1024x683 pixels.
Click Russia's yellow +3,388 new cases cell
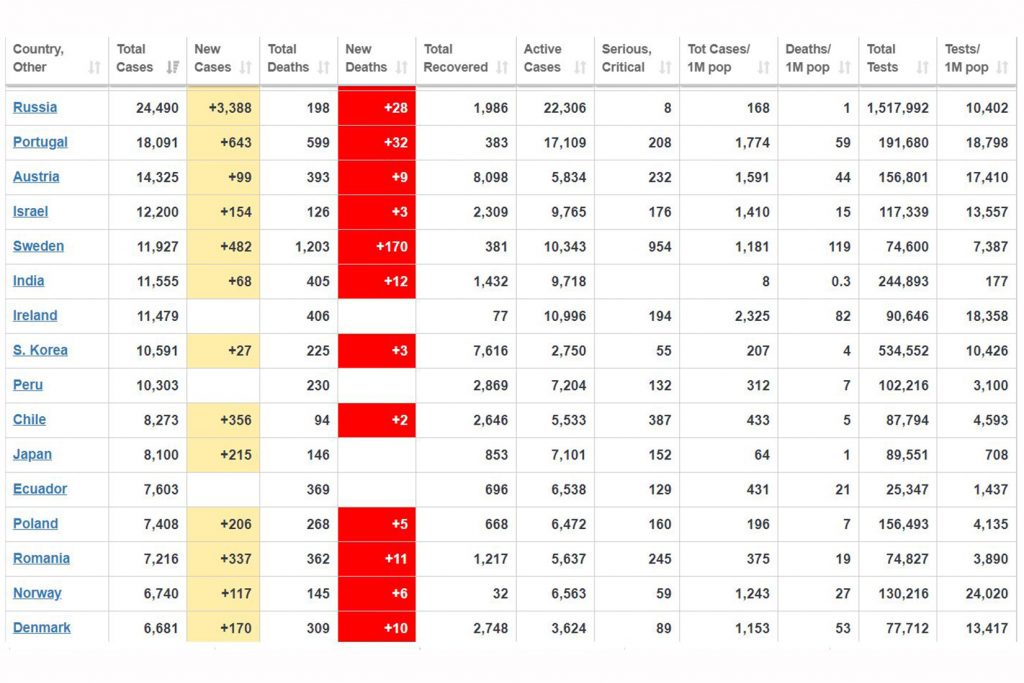tap(223, 108)
